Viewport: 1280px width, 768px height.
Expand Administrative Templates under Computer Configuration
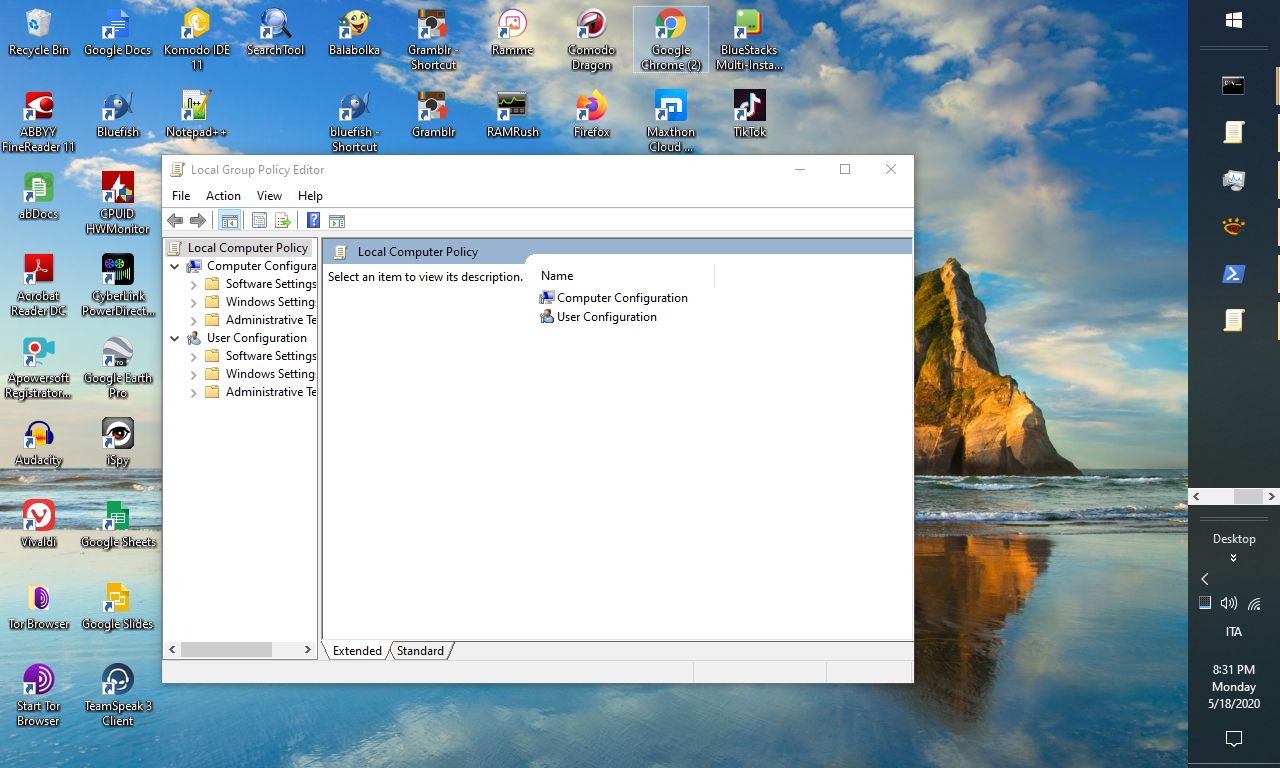pyautogui.click(x=194, y=320)
